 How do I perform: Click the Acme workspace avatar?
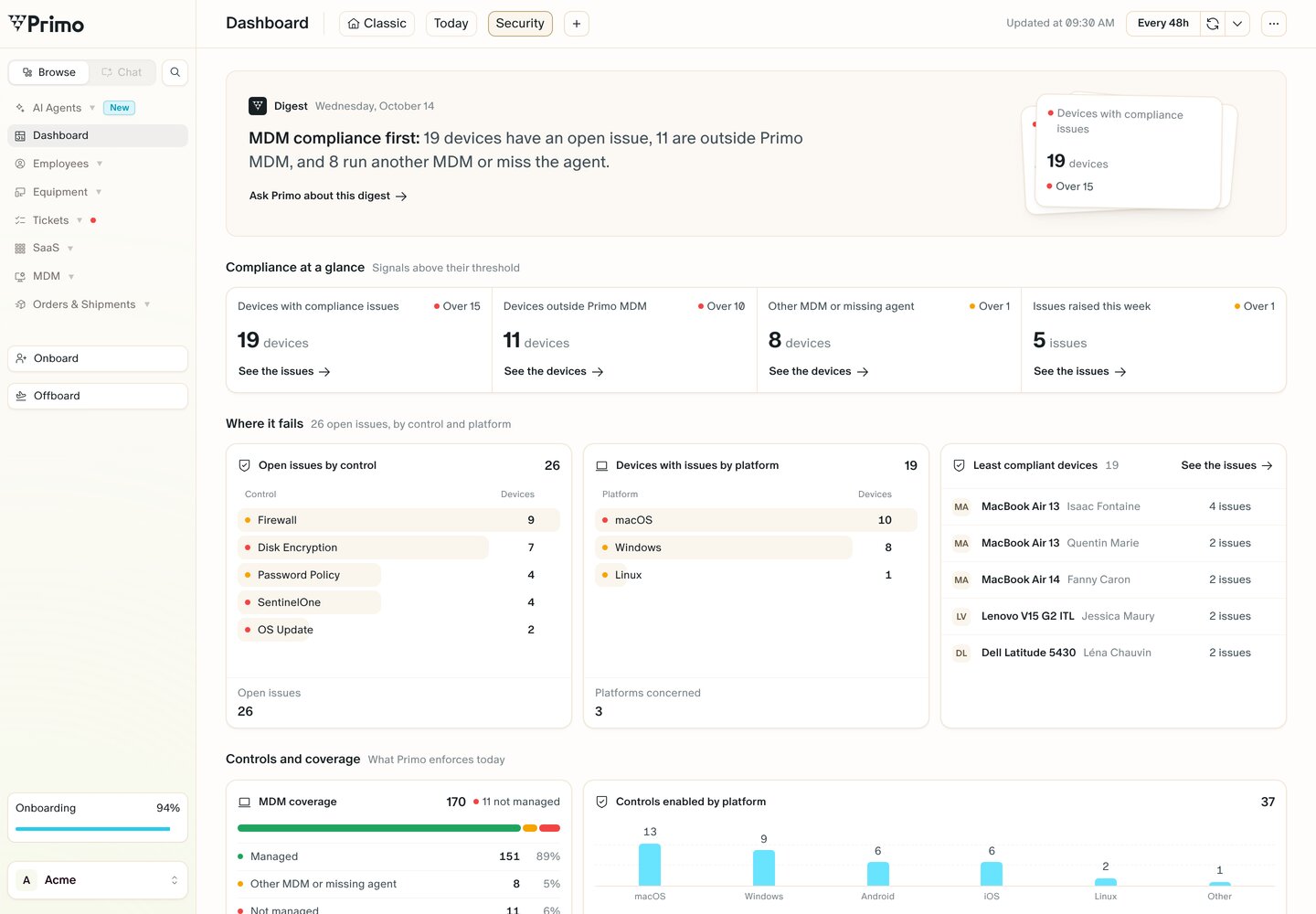click(27, 880)
